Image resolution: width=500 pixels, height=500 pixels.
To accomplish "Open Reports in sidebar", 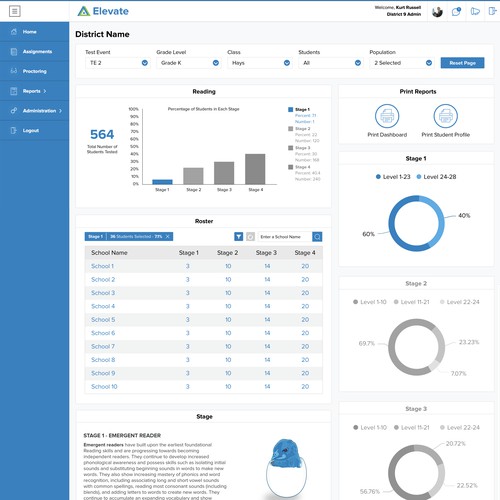I will pos(35,91).
